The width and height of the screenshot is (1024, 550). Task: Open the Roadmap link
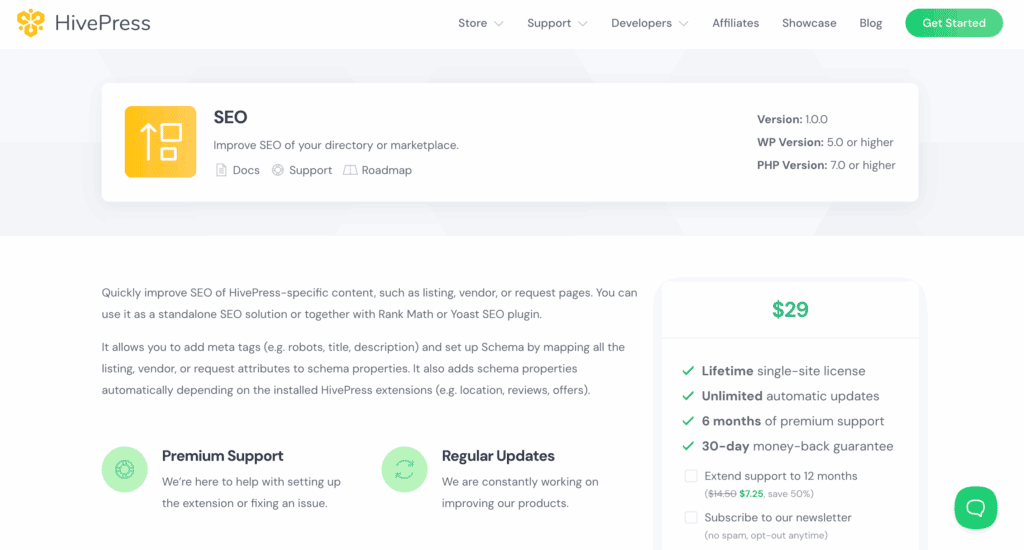point(387,170)
